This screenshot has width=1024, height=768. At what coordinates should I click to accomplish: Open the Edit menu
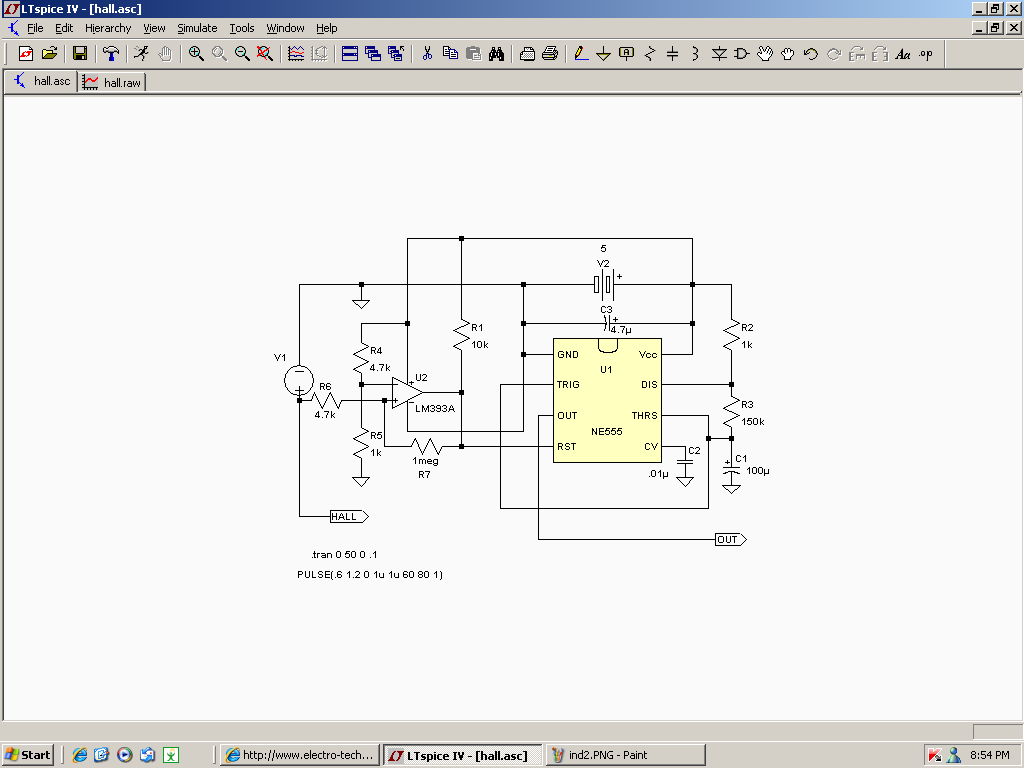pos(64,28)
